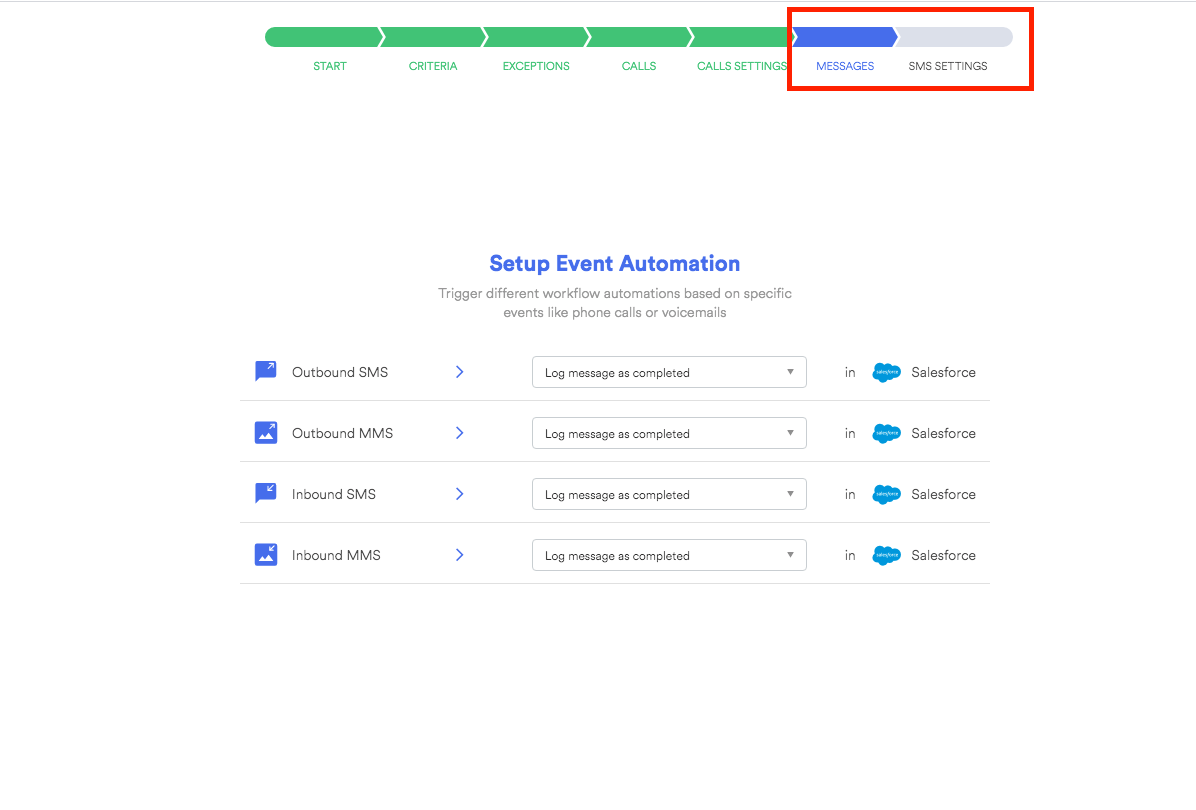Select the MESSAGES step label

(x=845, y=66)
